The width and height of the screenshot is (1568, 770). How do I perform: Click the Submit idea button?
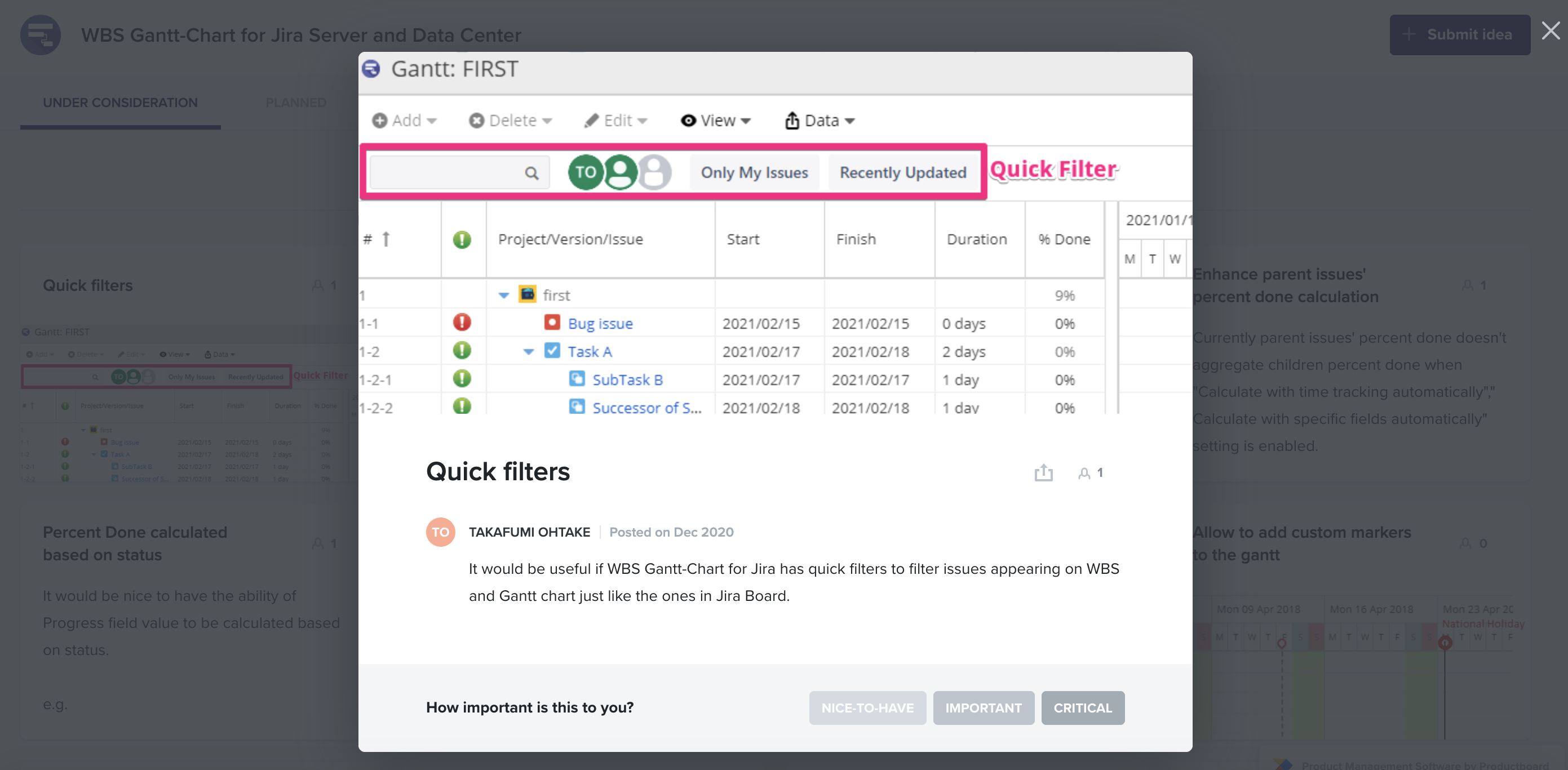pyautogui.click(x=1459, y=35)
